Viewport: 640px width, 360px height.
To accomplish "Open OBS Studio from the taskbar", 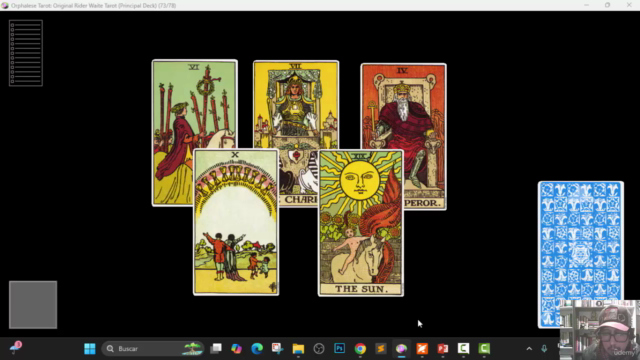I will (x=319, y=349).
